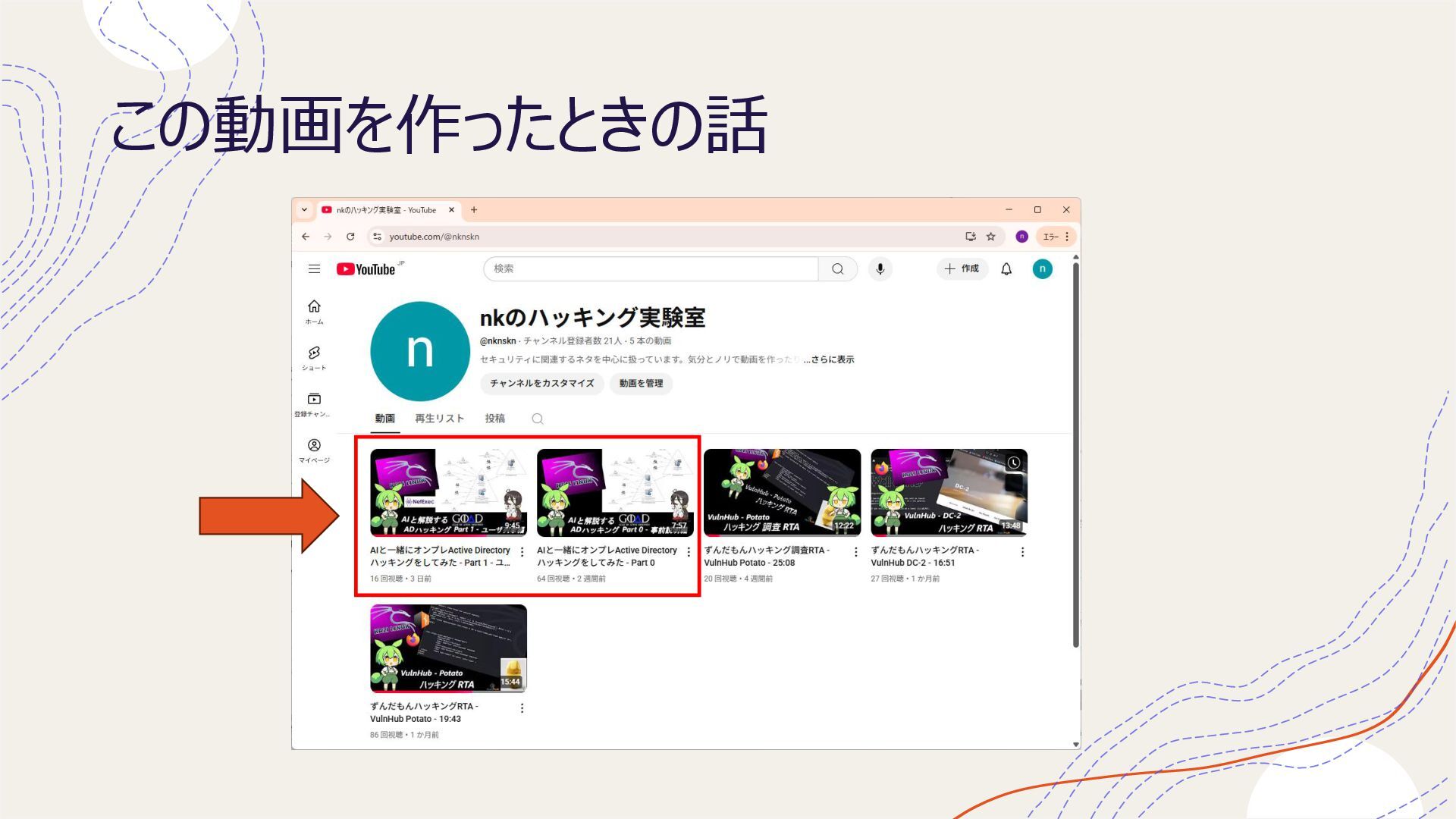Image resolution: width=1456 pixels, height=819 pixels.
Task: Open the YouTube hamburger guide menu
Action: tap(314, 269)
